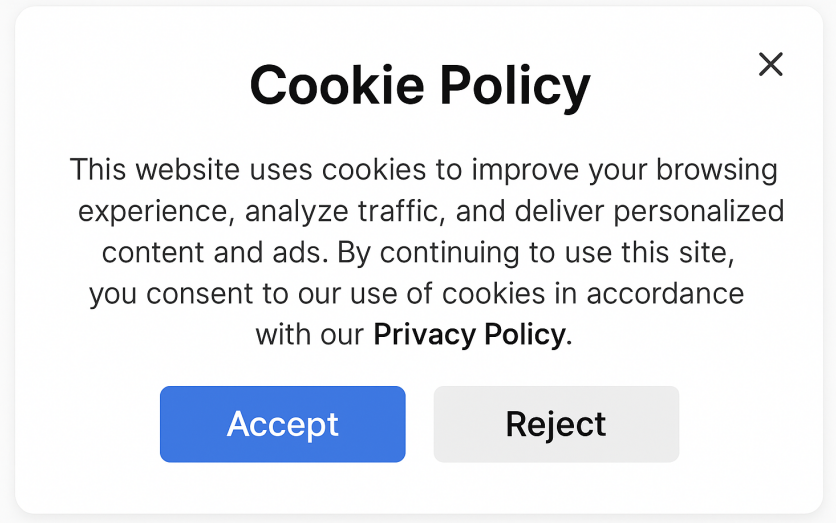The image size is (836, 523).
Task: Reject the cookies
Action: (556, 424)
